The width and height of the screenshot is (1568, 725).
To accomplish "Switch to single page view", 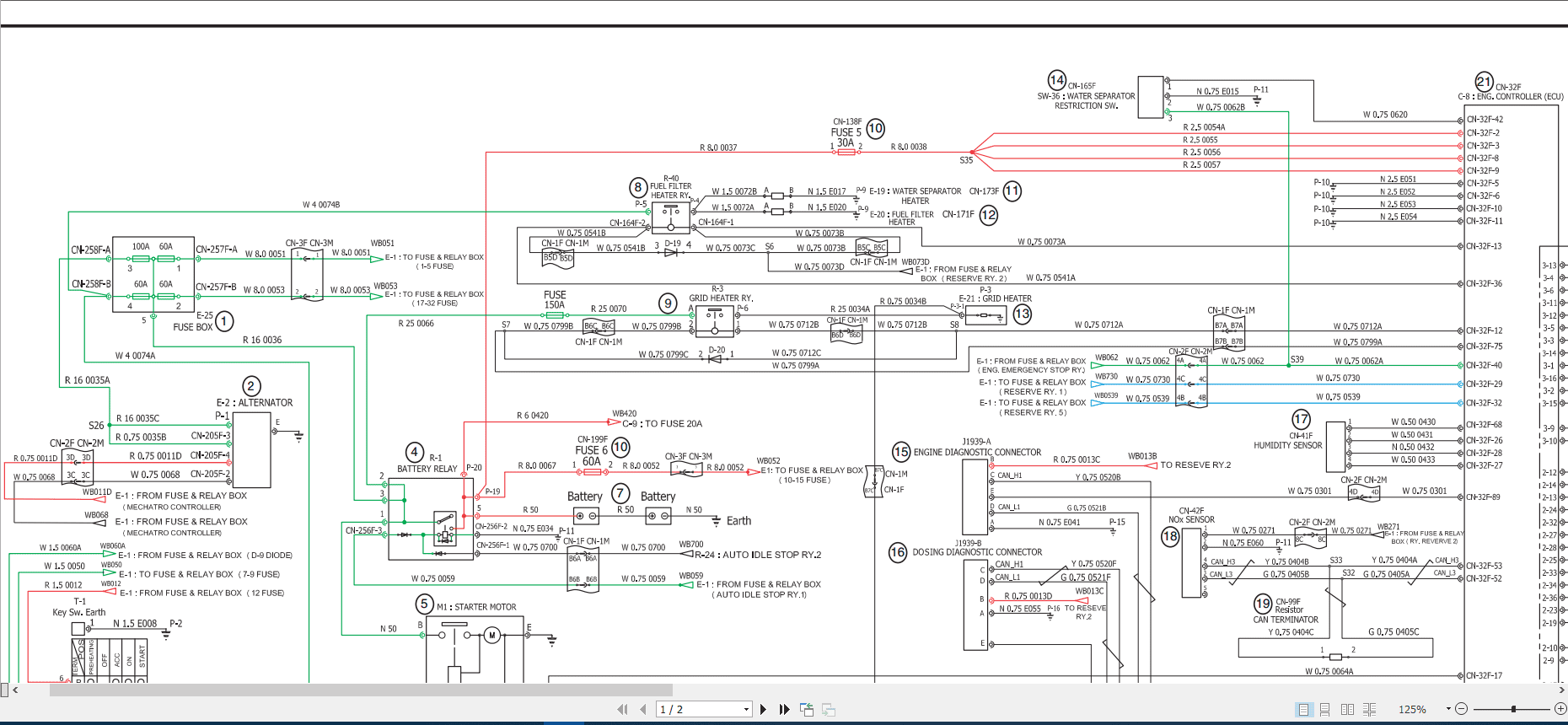I will point(1304,710).
